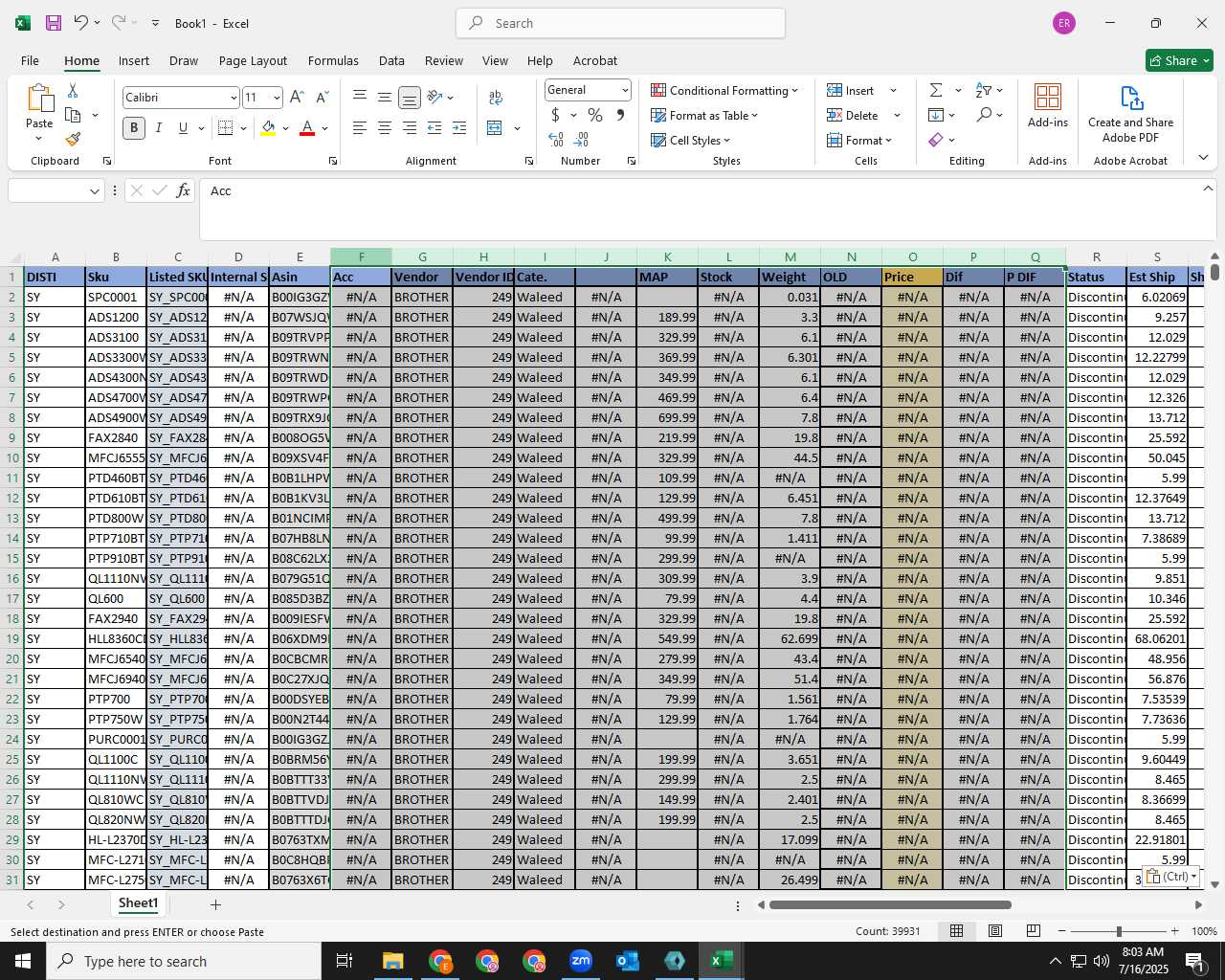Click in the Search box
The image size is (1225, 980).
tap(620, 23)
